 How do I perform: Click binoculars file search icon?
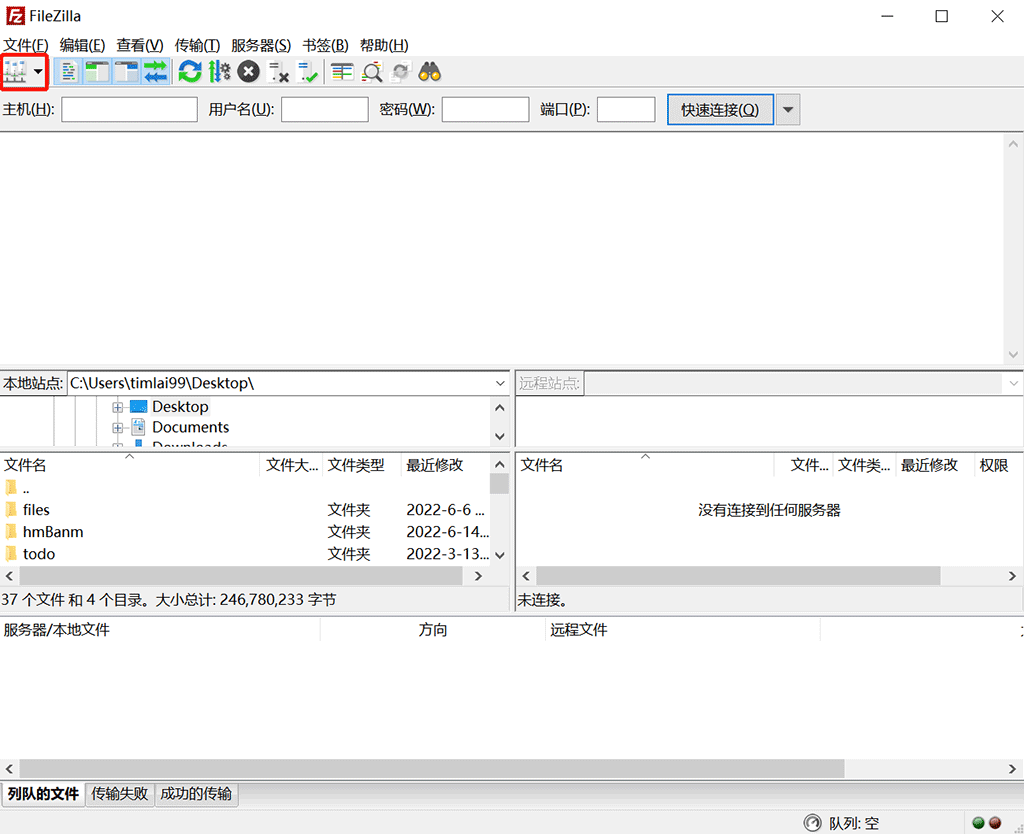click(x=430, y=72)
